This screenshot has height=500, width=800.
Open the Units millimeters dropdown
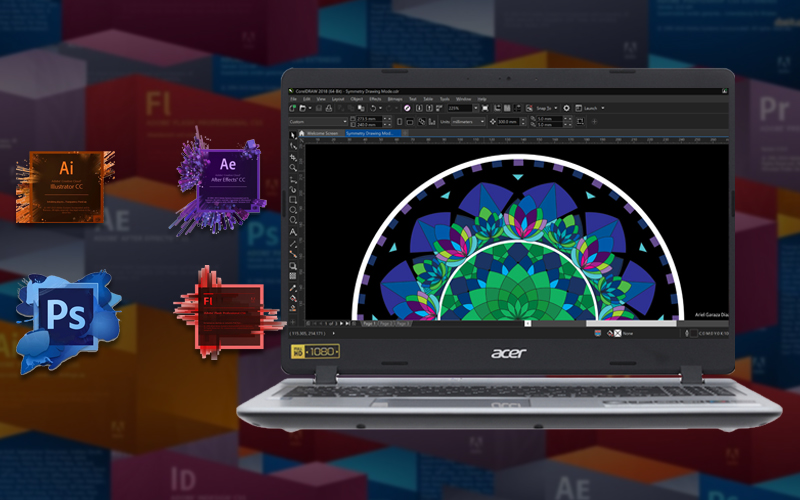tap(468, 121)
